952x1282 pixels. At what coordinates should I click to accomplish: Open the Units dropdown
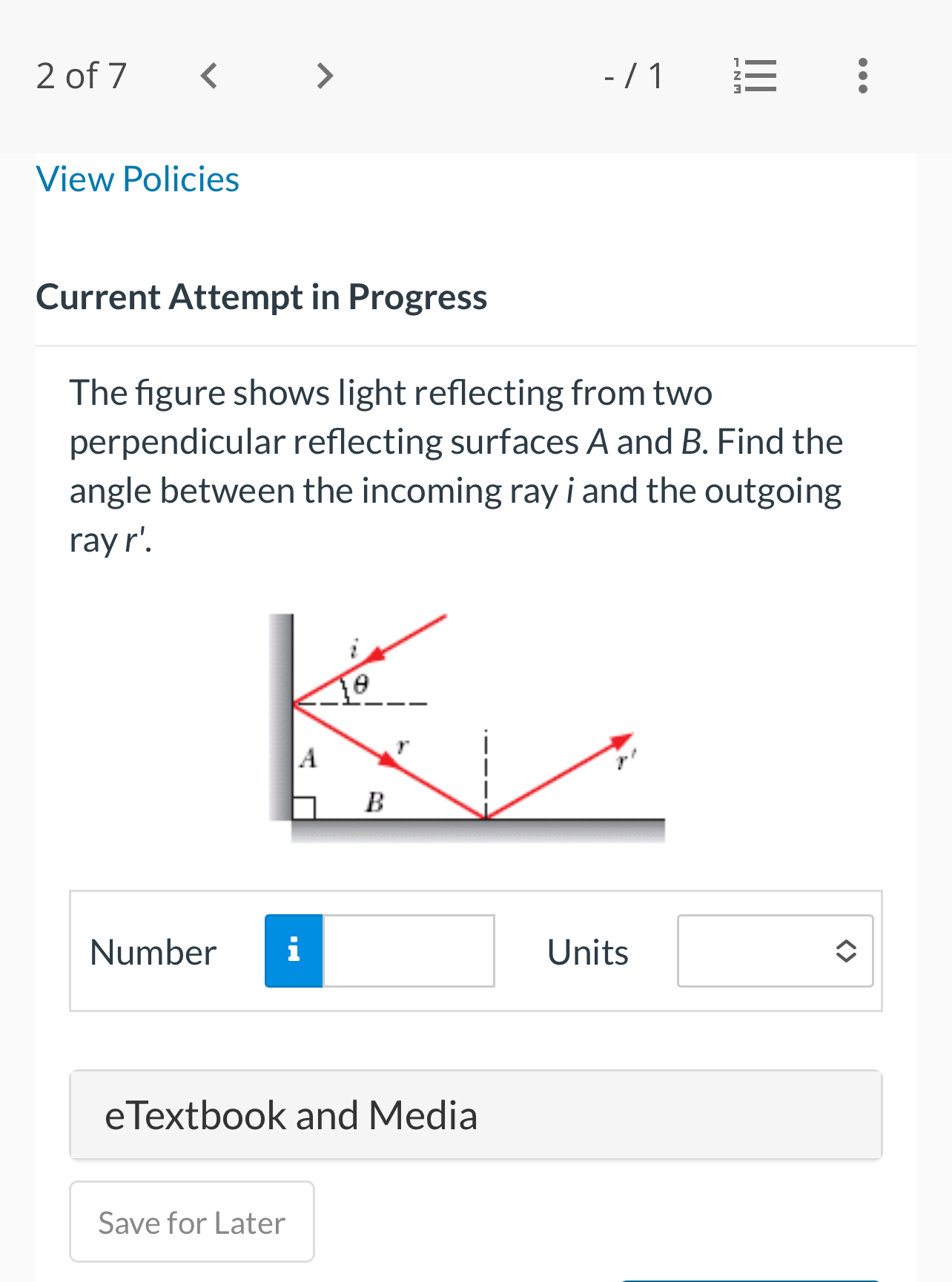775,951
